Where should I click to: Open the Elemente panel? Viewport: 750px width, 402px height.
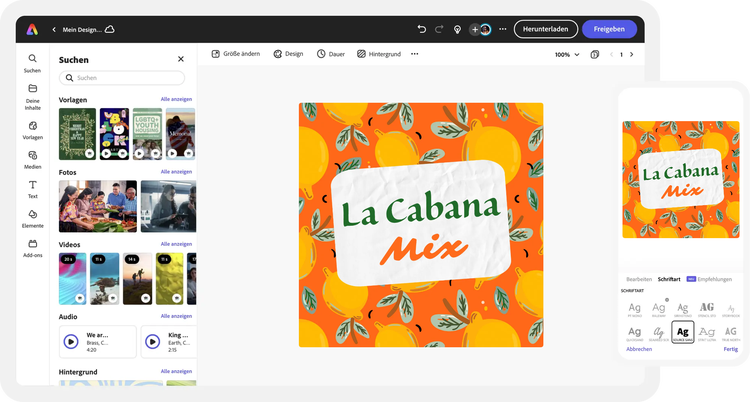[x=33, y=218]
